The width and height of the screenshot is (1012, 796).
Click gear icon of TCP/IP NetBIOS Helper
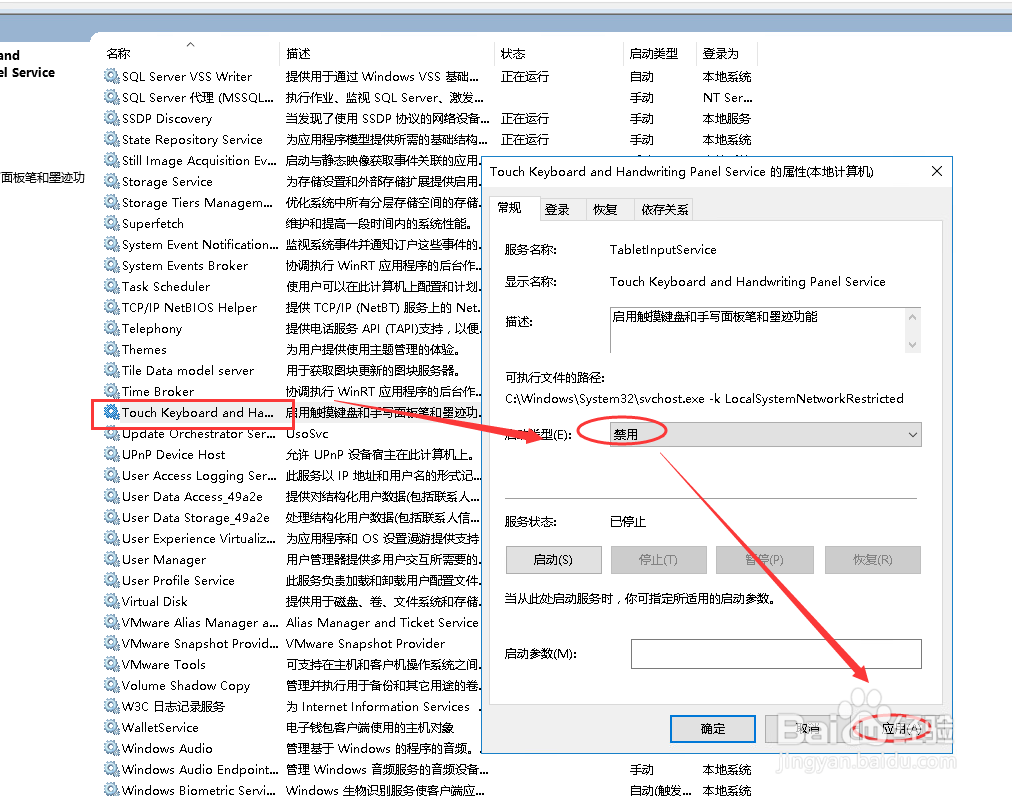(x=112, y=307)
